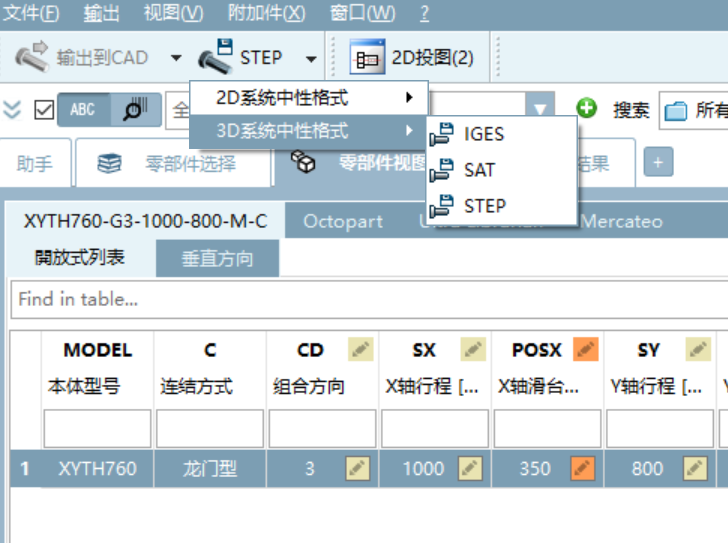Click the green plus add icon
728x543 pixels.
[x=586, y=108]
